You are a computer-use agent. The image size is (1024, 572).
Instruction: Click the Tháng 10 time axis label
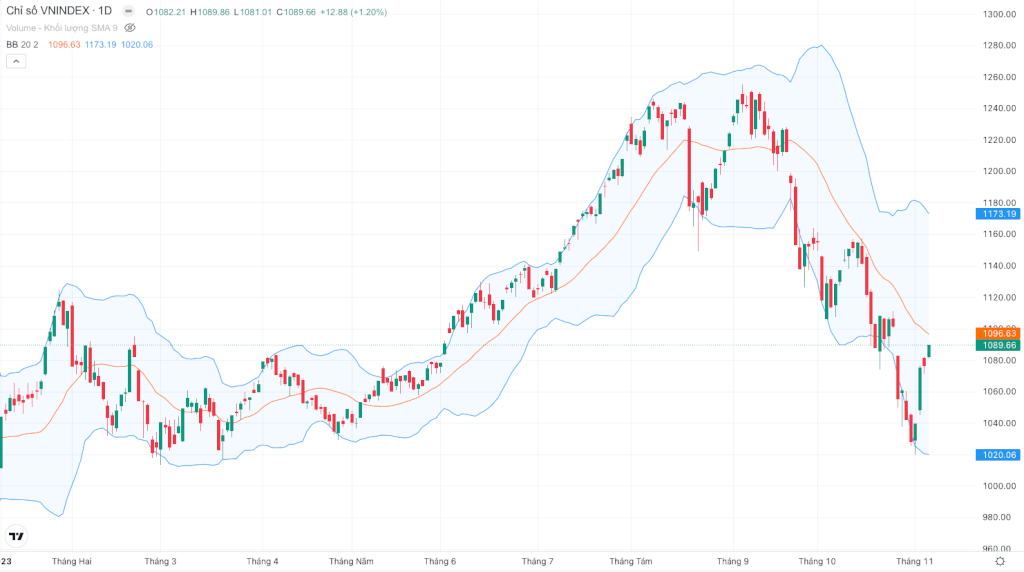pyautogui.click(x=817, y=562)
